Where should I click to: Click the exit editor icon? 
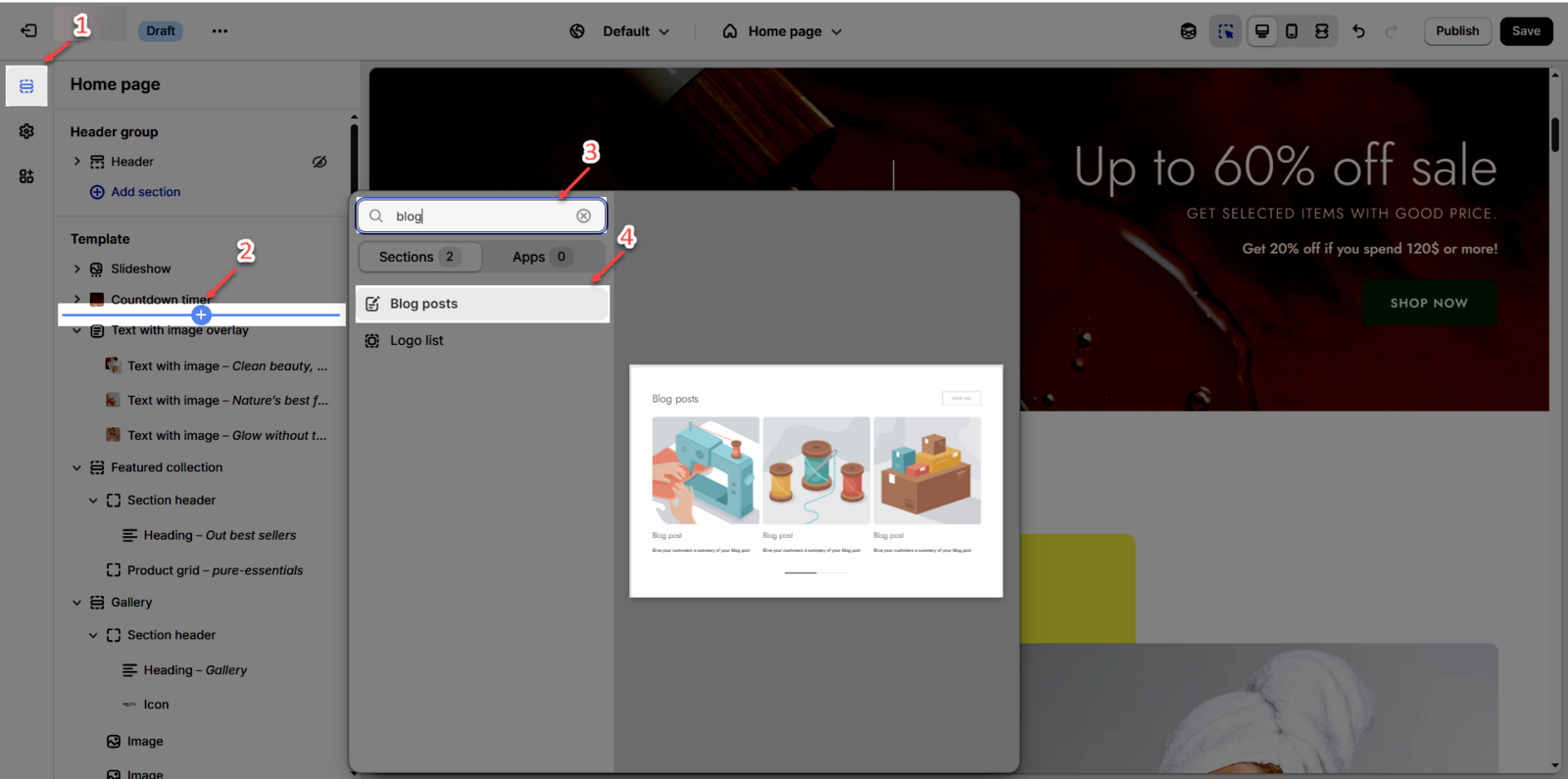[x=28, y=31]
